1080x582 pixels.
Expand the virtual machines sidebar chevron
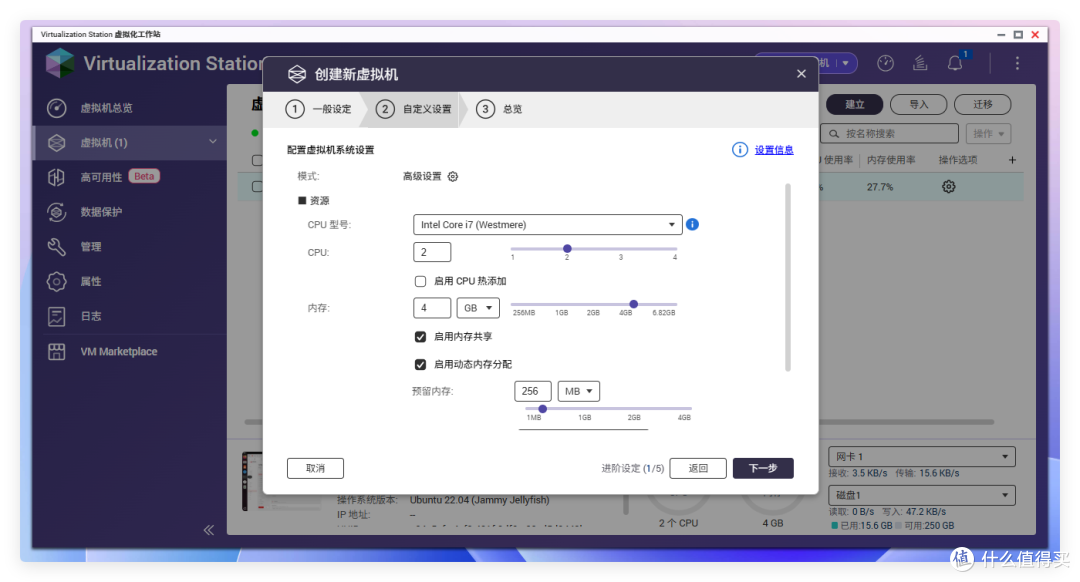tap(213, 142)
